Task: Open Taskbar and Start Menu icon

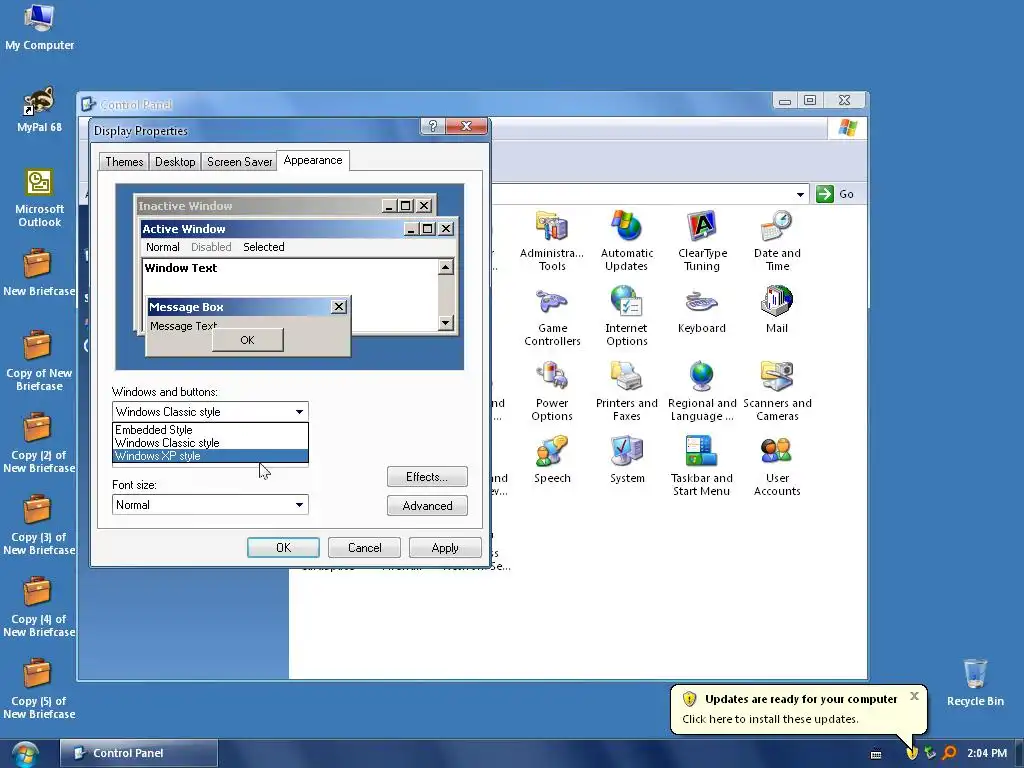Action: (x=701, y=466)
